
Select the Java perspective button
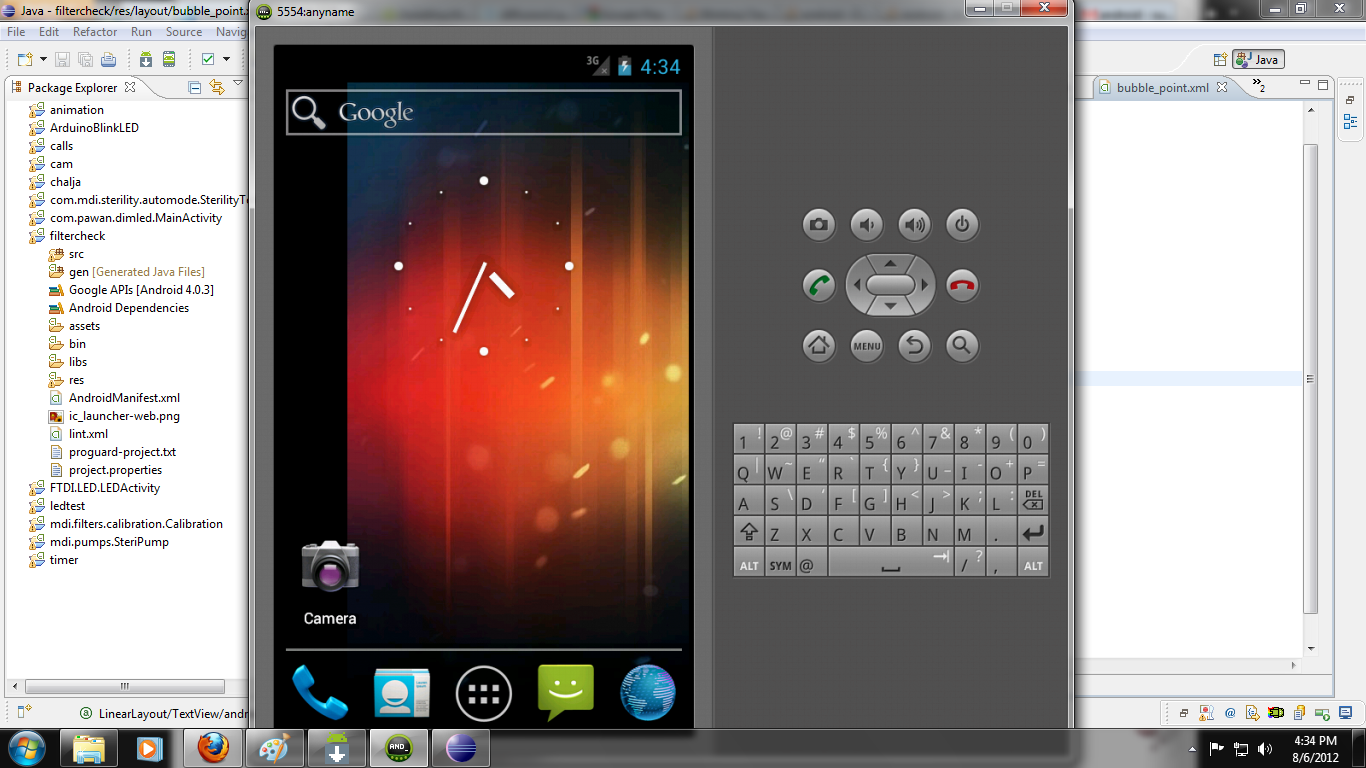coord(1258,59)
